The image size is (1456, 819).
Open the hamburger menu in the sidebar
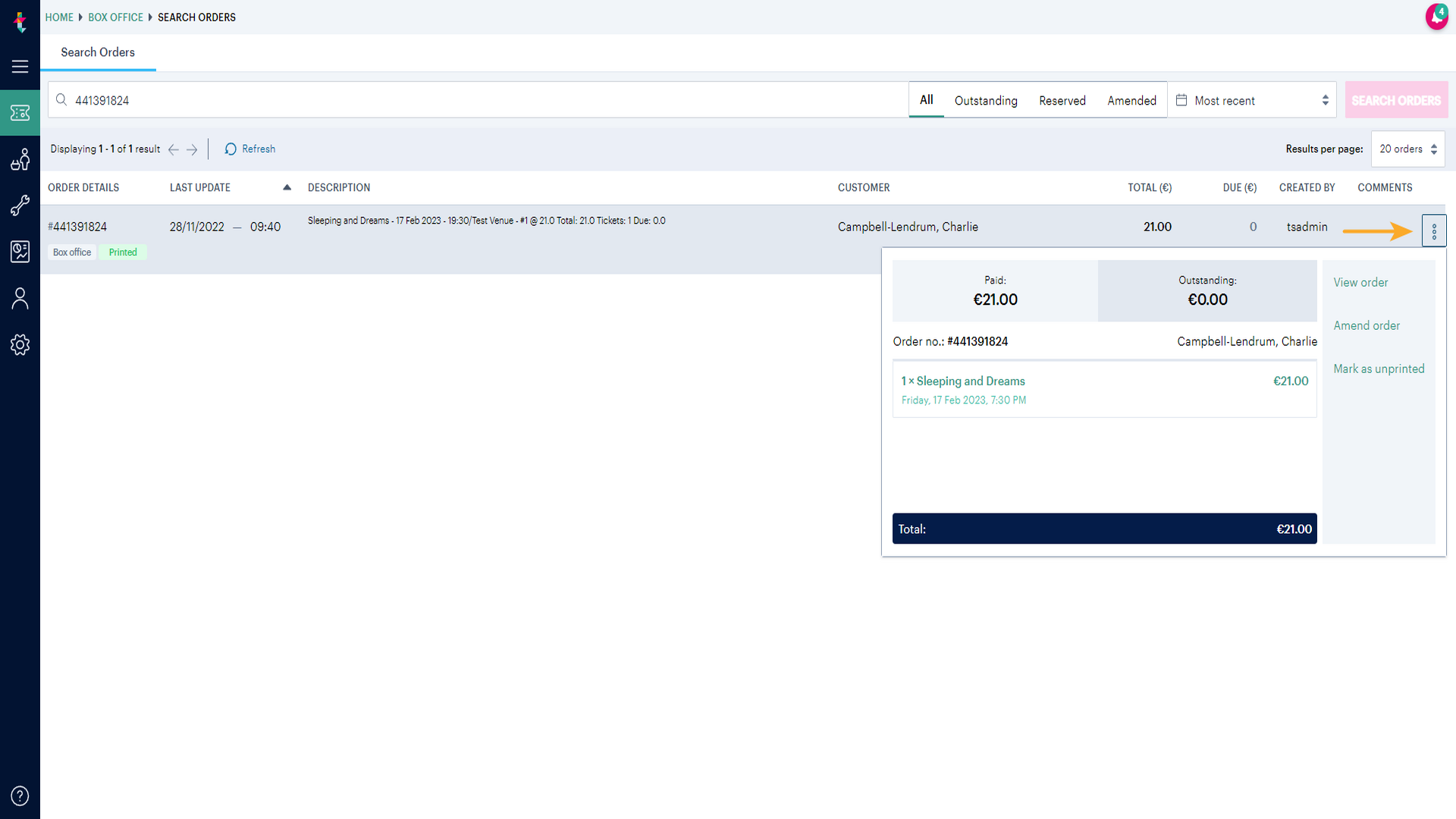pos(20,67)
